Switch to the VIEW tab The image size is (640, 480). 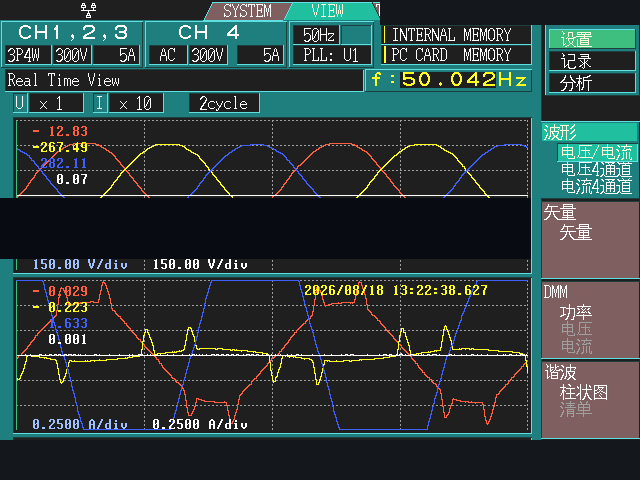327,11
